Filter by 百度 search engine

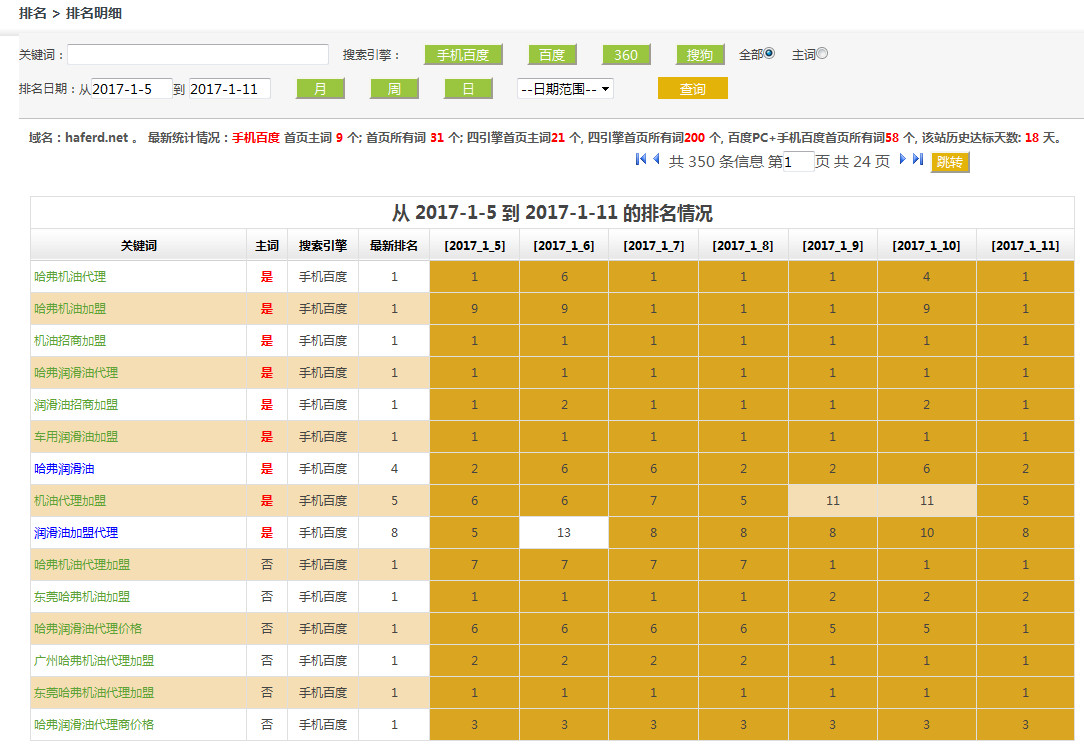coord(552,55)
